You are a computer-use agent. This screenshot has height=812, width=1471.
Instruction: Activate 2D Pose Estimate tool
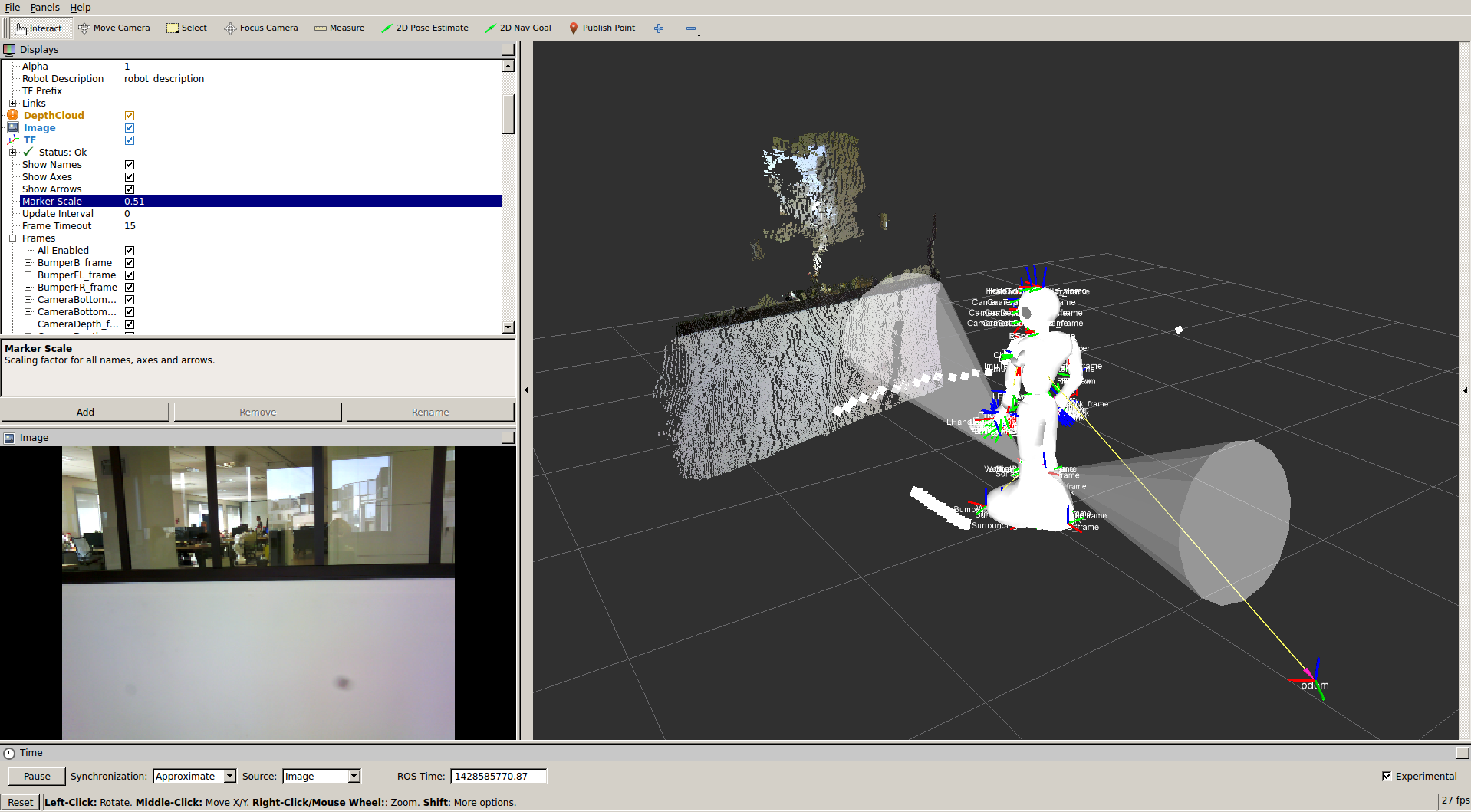pos(425,28)
